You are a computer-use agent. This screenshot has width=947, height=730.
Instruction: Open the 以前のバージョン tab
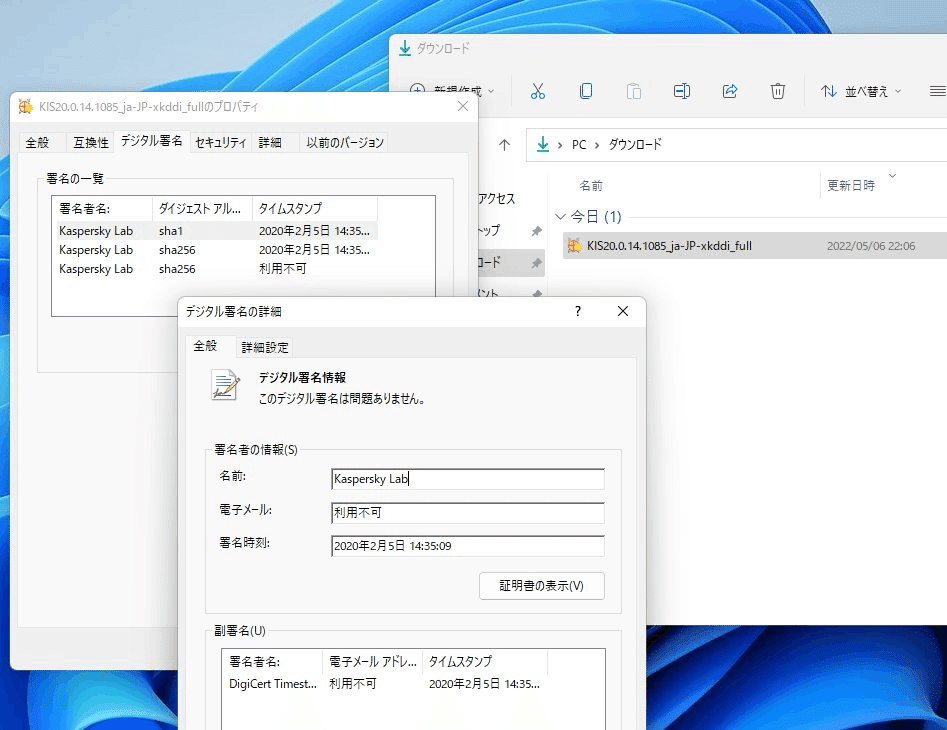(x=345, y=142)
